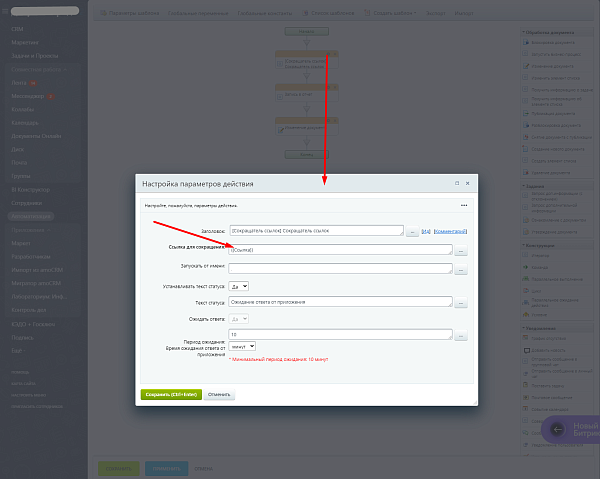Screen dimensions: 600x479
Task: Open Задачи и Проекты in the sidebar
Action: tap(34, 56)
